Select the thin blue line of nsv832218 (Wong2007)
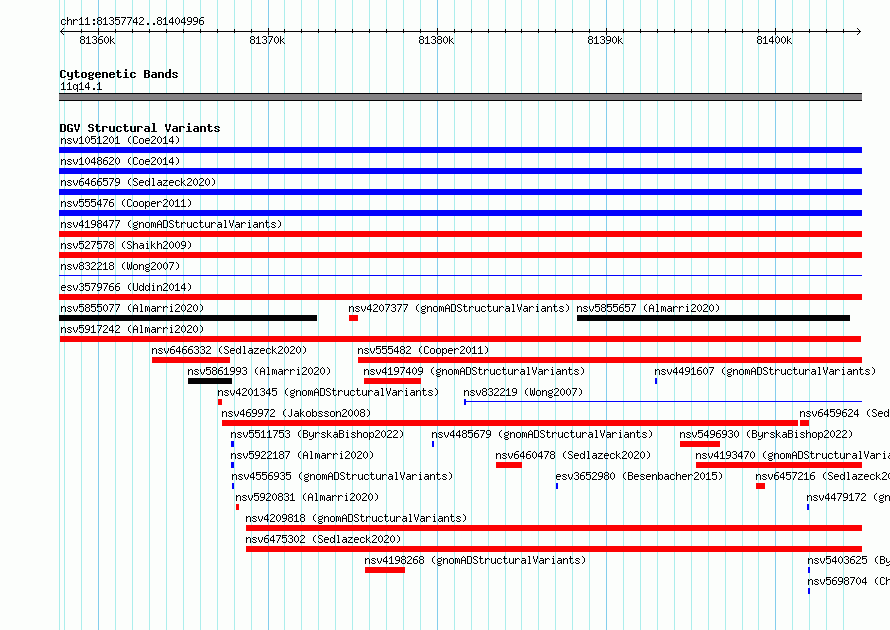Screen dimensions: 890x630 pyautogui.click(x=460, y=276)
